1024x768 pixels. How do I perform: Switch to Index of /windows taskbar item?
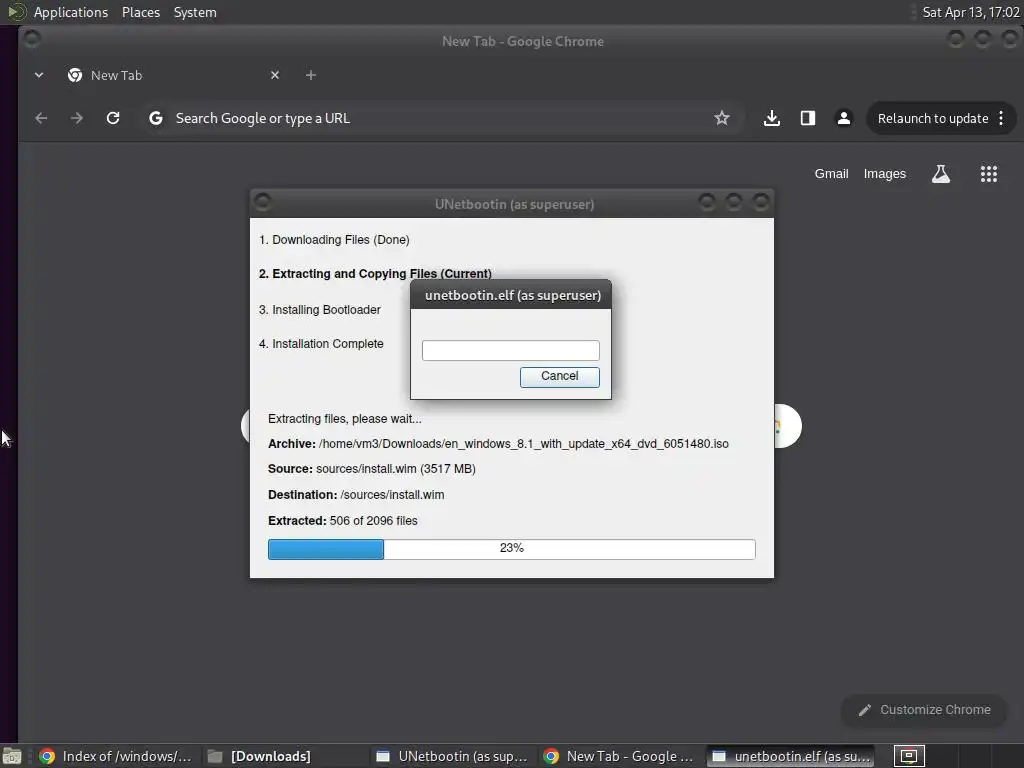coord(116,756)
